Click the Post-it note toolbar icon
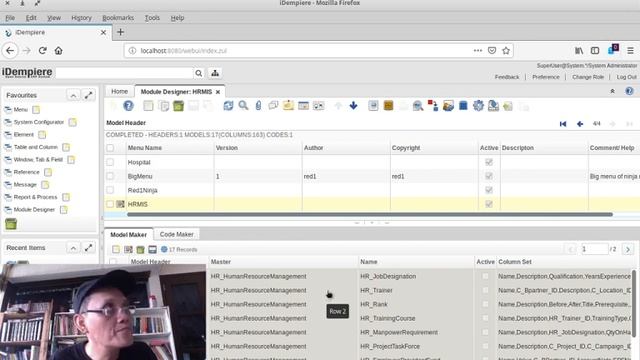 tap(288, 106)
